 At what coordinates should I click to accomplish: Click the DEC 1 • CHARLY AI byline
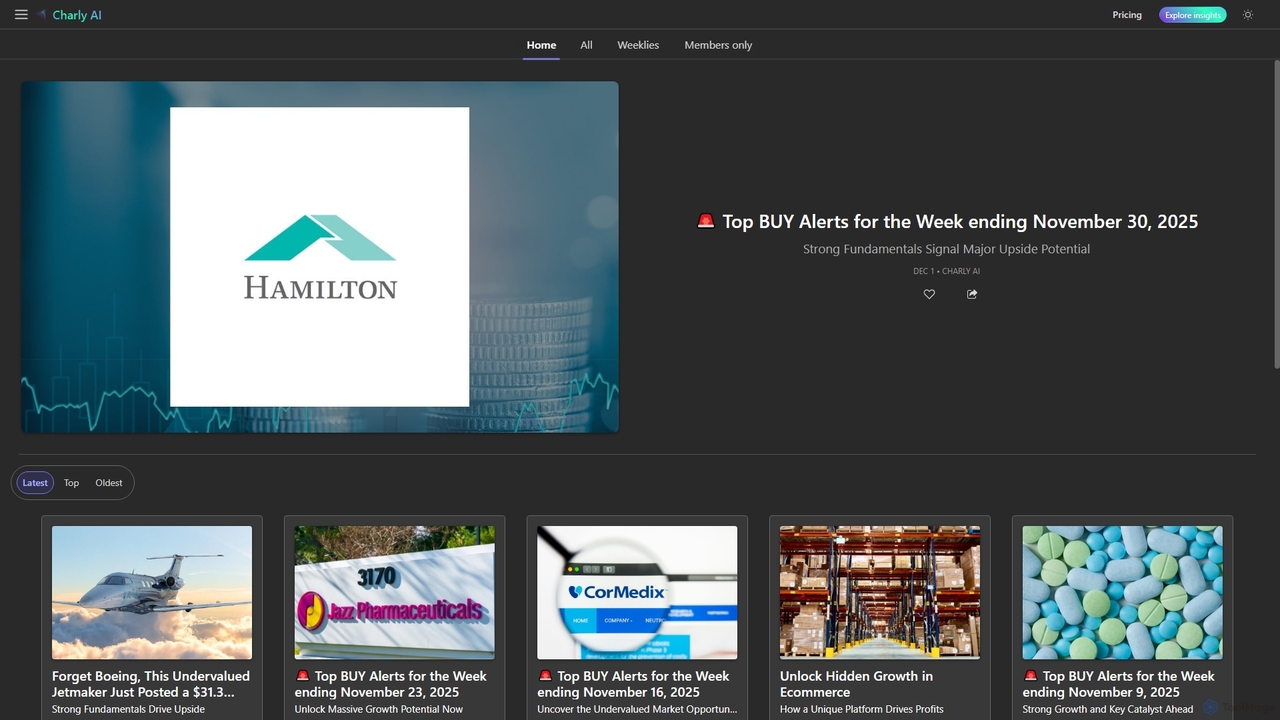tap(946, 271)
